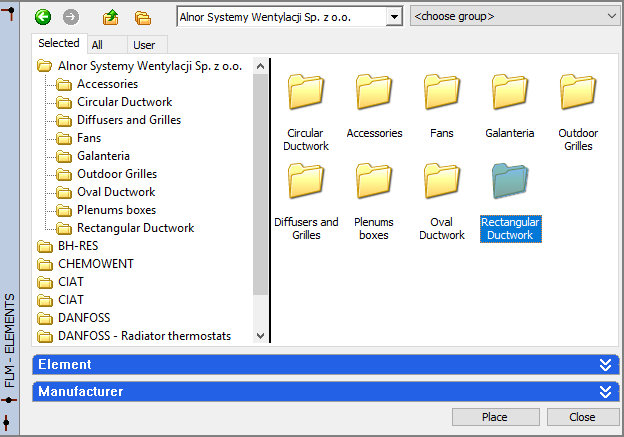Open the Fans folder icon in grid
This screenshot has height=437, width=624.
point(441,96)
